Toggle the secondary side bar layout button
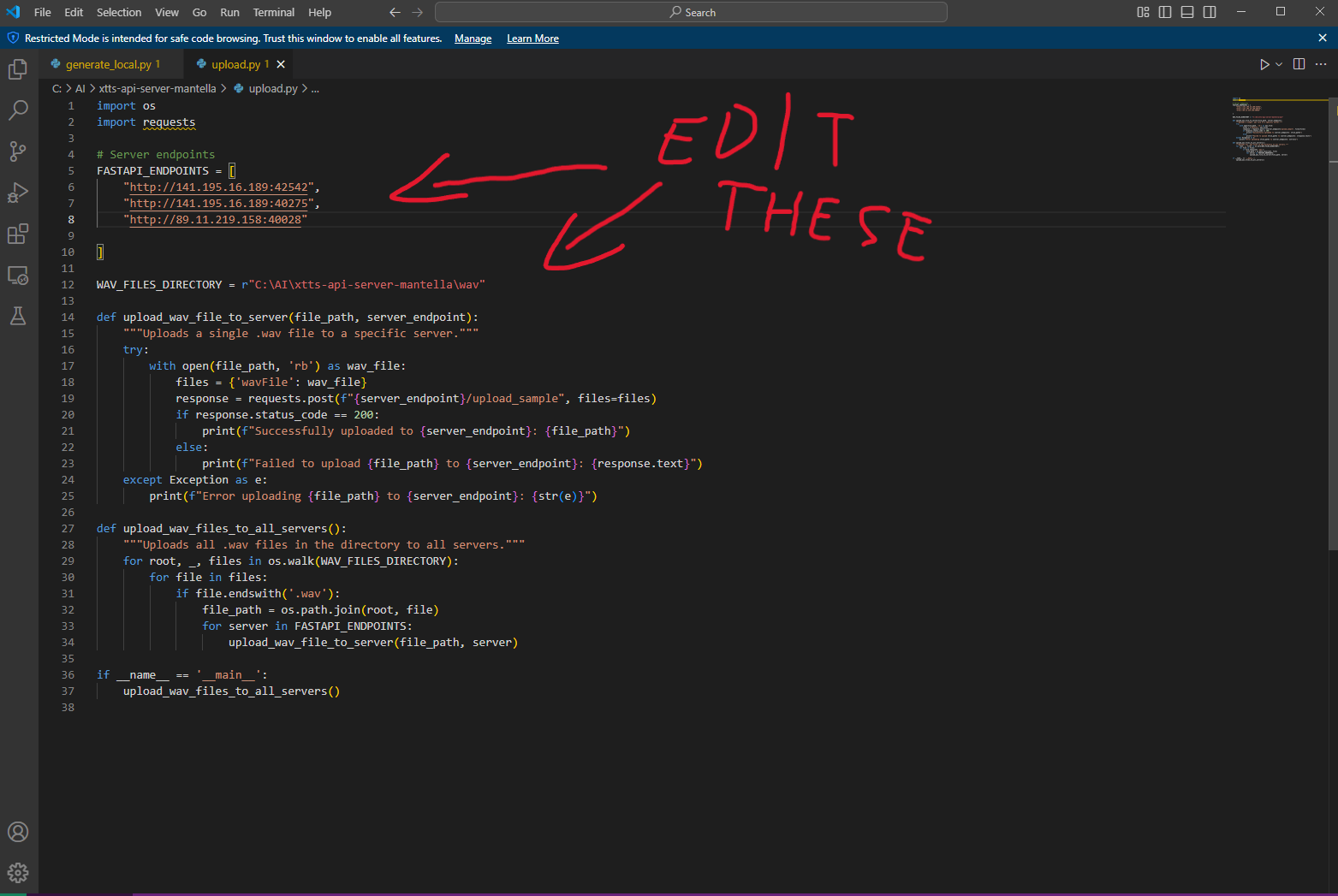The image size is (1338, 896). 1210,12
